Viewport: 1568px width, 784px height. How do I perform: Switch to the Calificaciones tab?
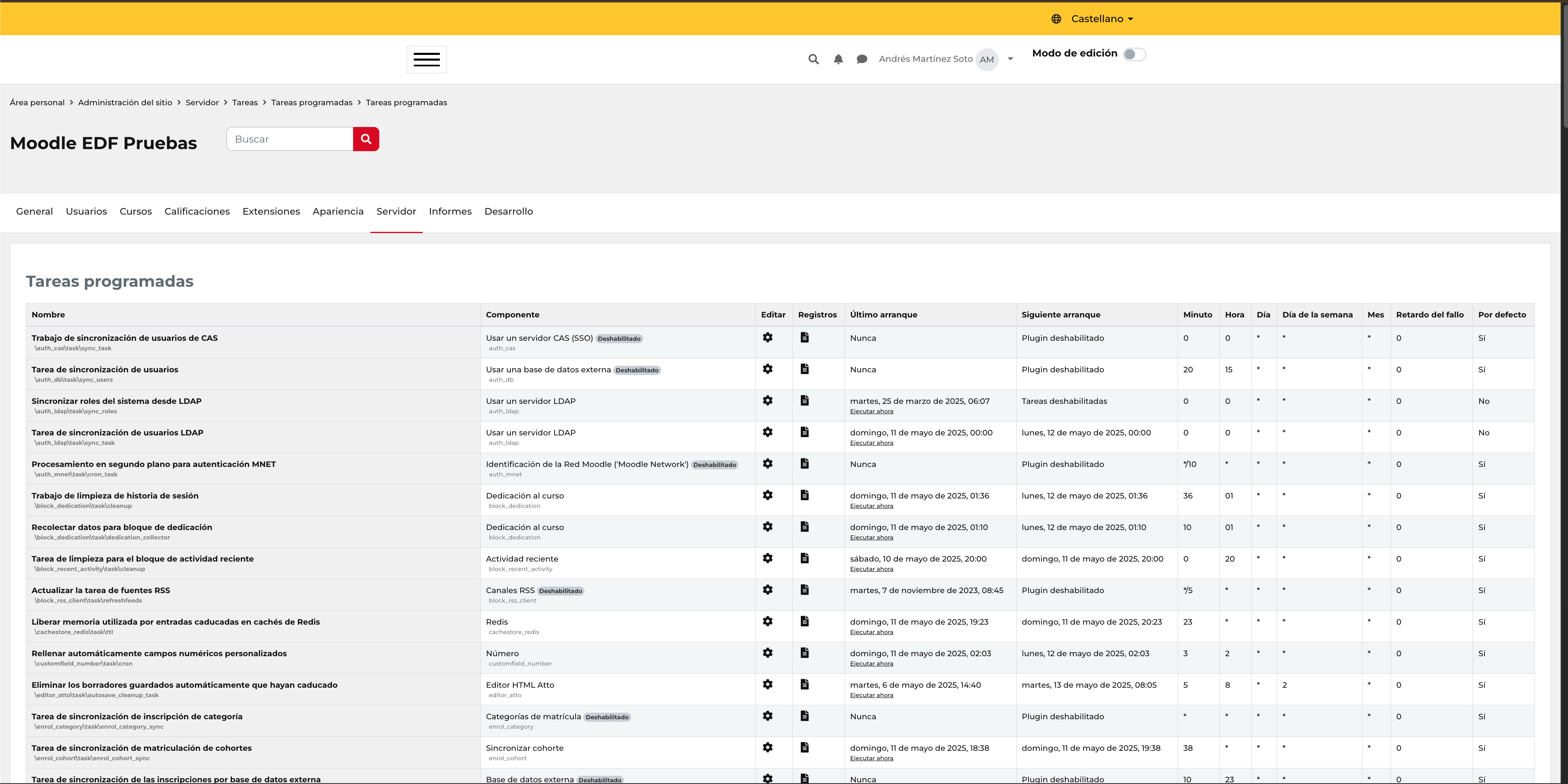pos(197,211)
